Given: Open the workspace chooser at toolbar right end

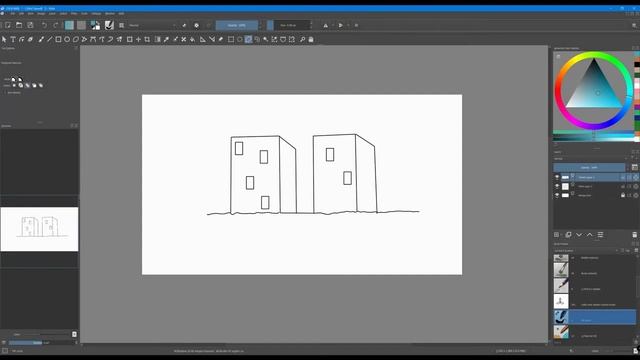Looking at the screenshot, I should [x=634, y=25].
